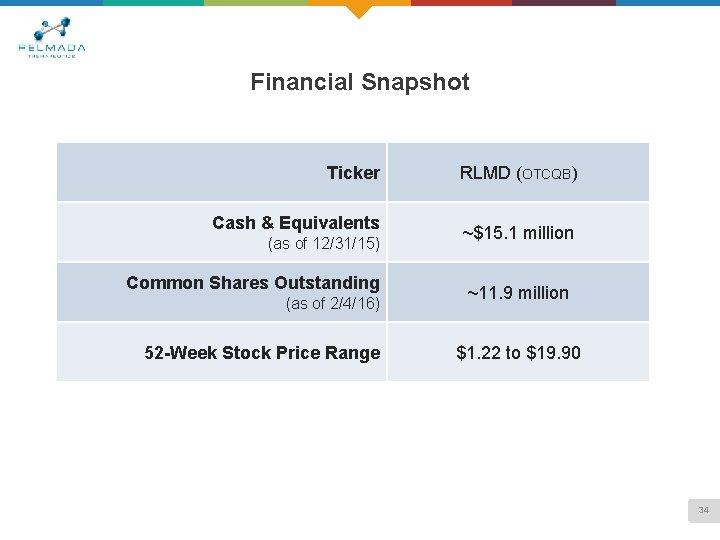Click the dark purple segment of top bar
The height and width of the screenshot is (540, 720).
564,3
